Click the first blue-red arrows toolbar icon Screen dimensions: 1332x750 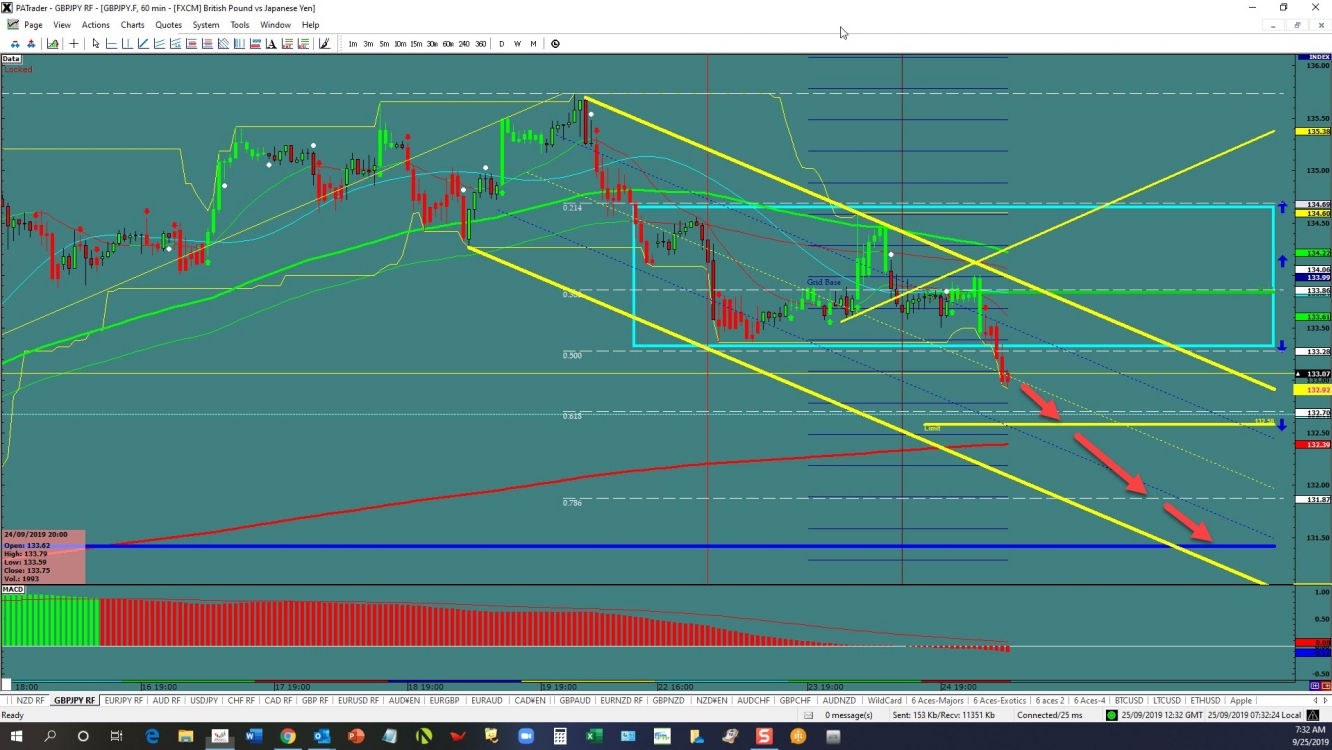pos(15,44)
